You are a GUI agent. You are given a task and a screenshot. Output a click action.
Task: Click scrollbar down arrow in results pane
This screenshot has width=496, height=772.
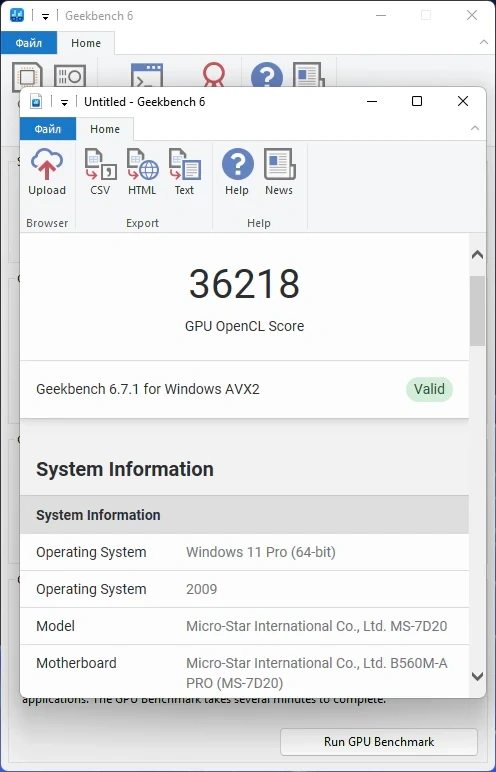click(x=477, y=676)
